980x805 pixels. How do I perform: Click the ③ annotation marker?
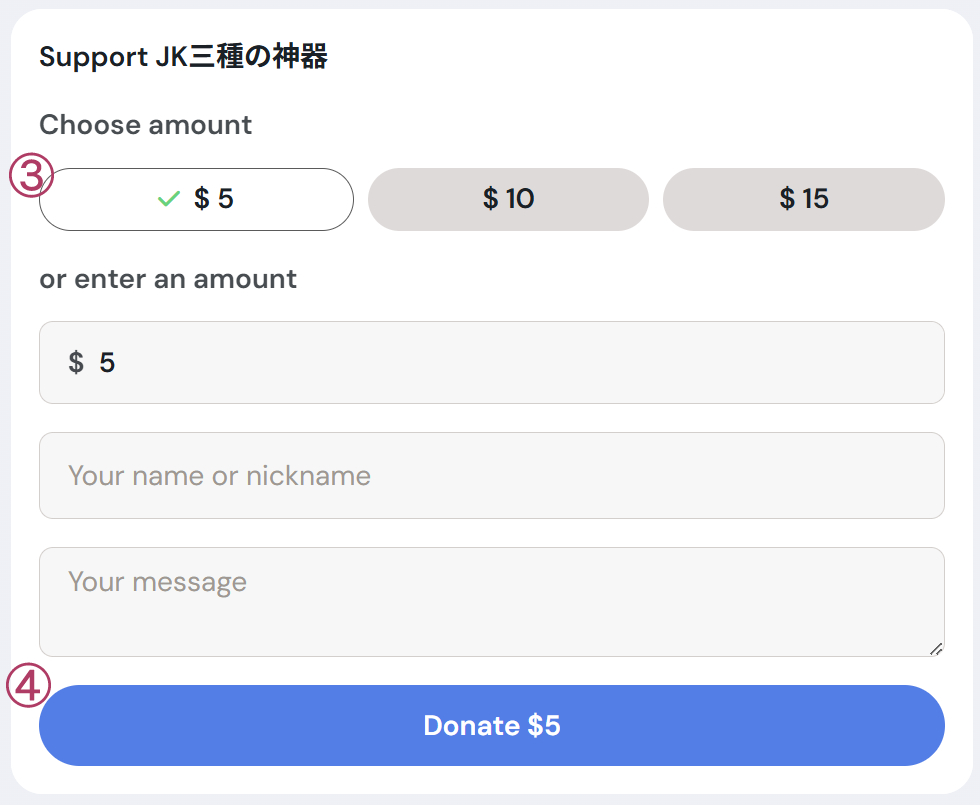point(30,176)
